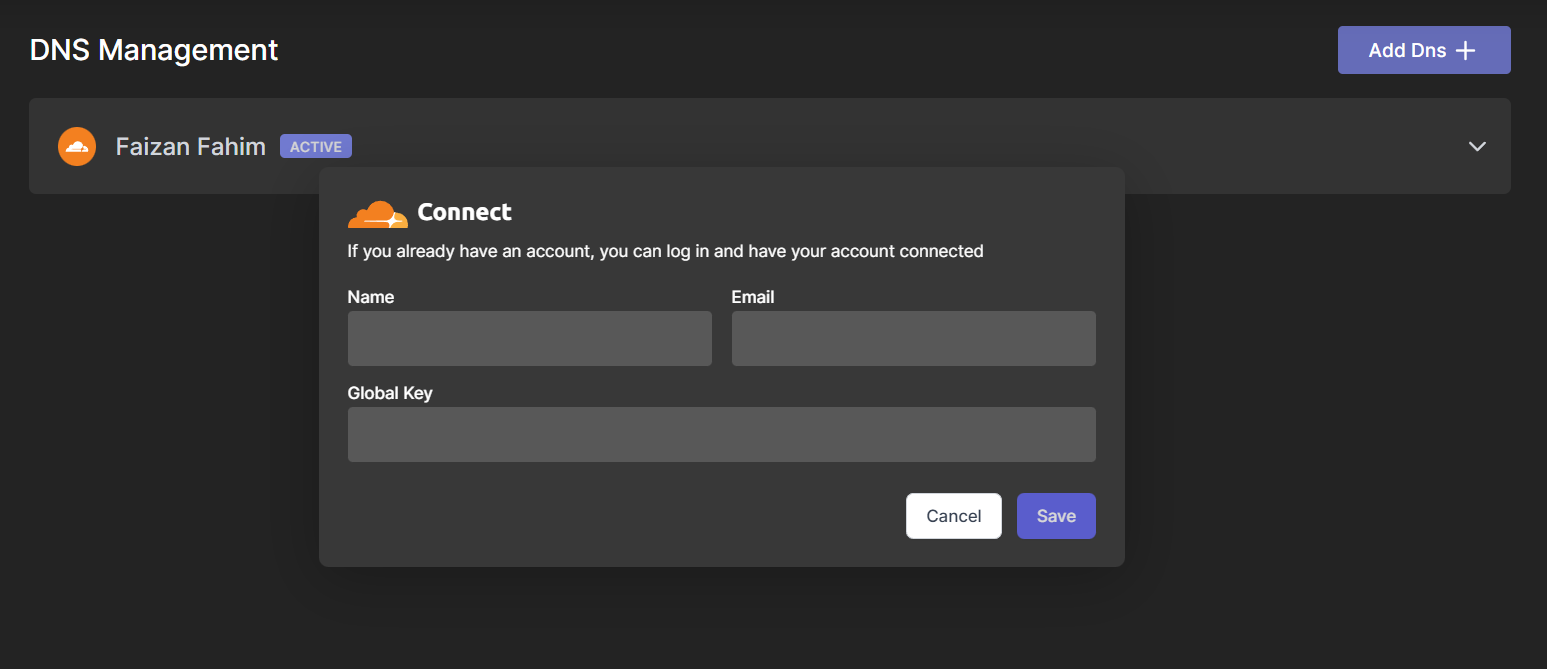Click the Add Dns button
The width and height of the screenshot is (1547, 669).
point(1424,50)
